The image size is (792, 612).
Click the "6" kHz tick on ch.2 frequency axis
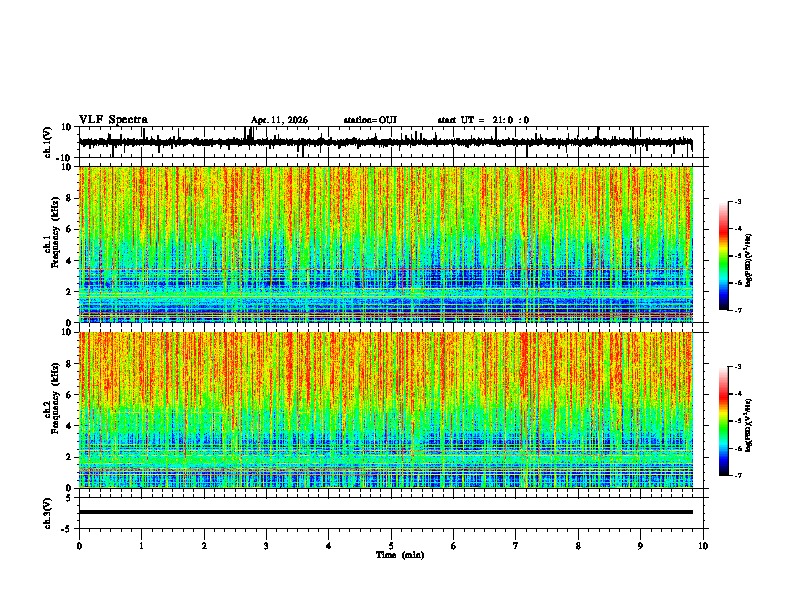pyautogui.click(x=70, y=395)
